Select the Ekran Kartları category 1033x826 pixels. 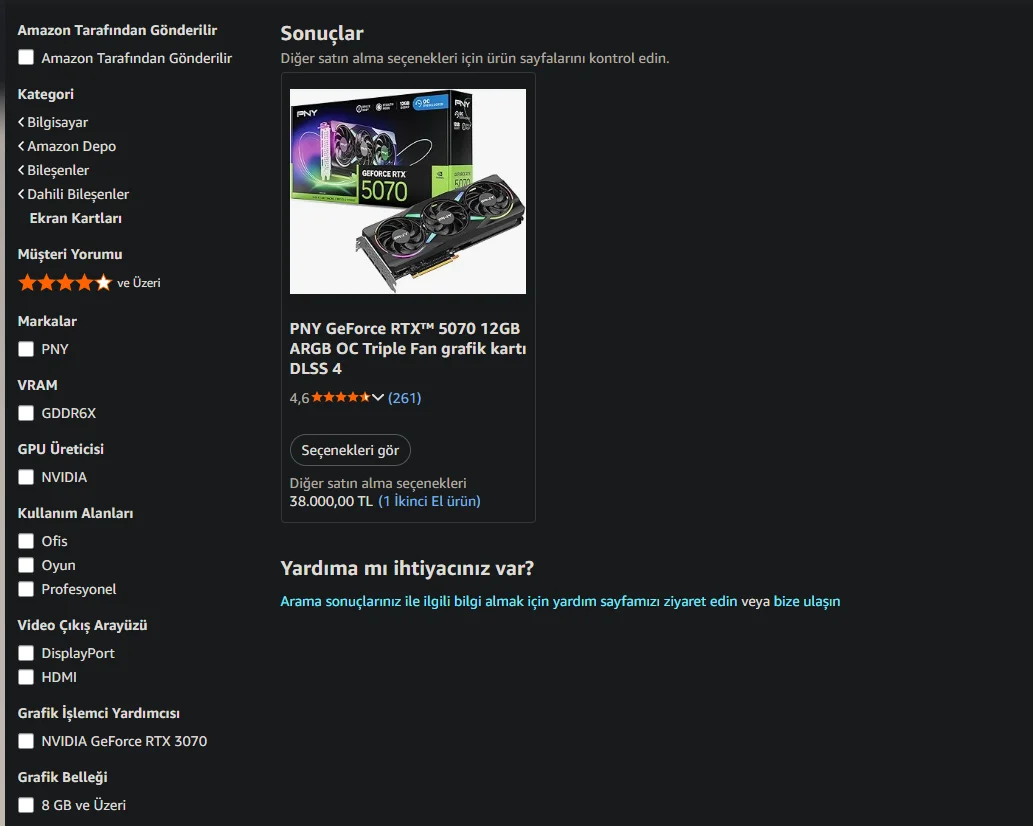pos(76,218)
